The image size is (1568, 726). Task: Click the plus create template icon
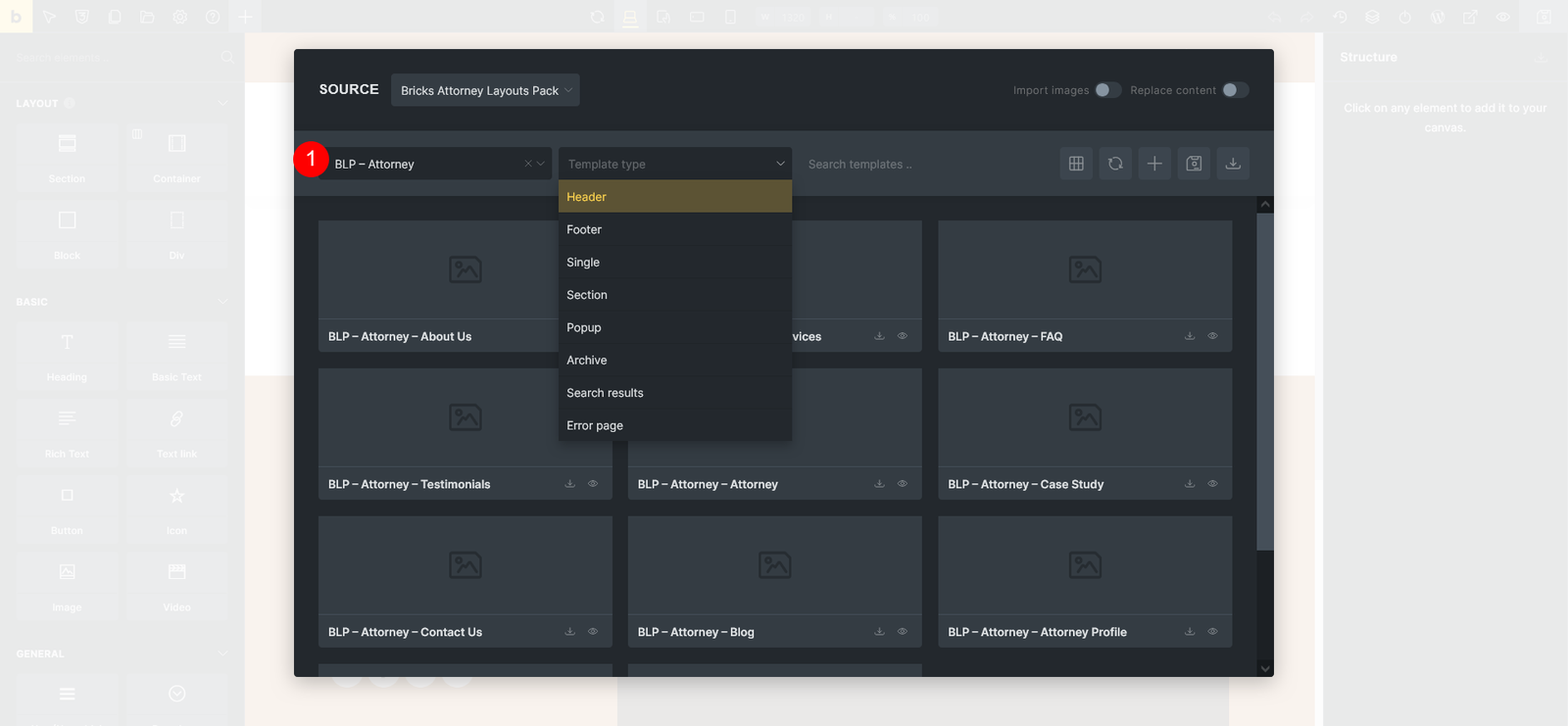click(x=1154, y=164)
